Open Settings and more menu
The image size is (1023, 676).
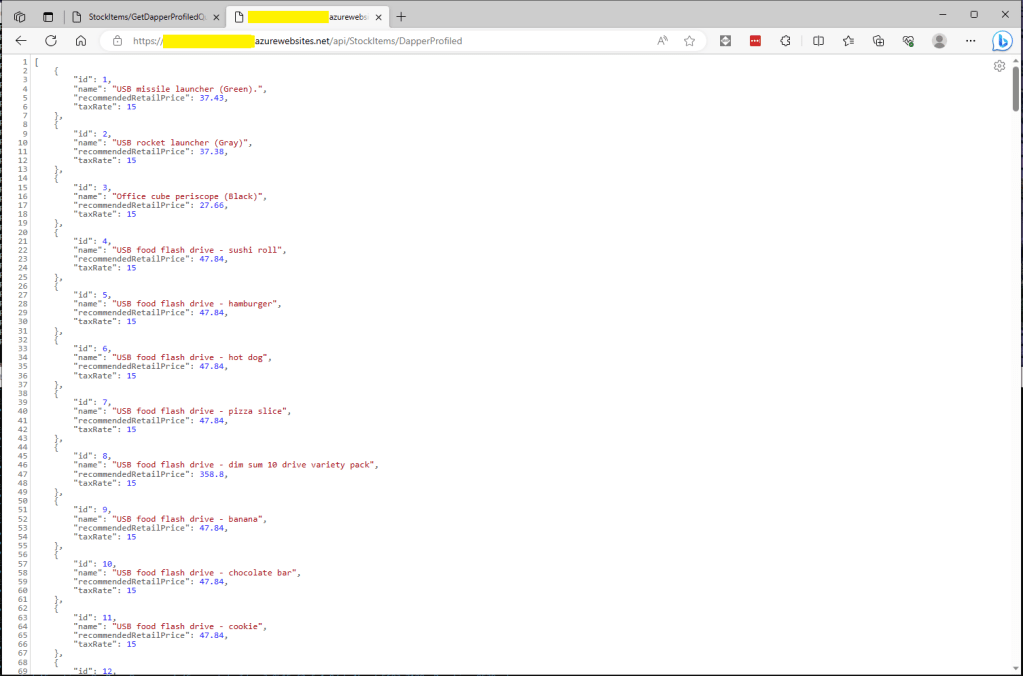point(970,41)
